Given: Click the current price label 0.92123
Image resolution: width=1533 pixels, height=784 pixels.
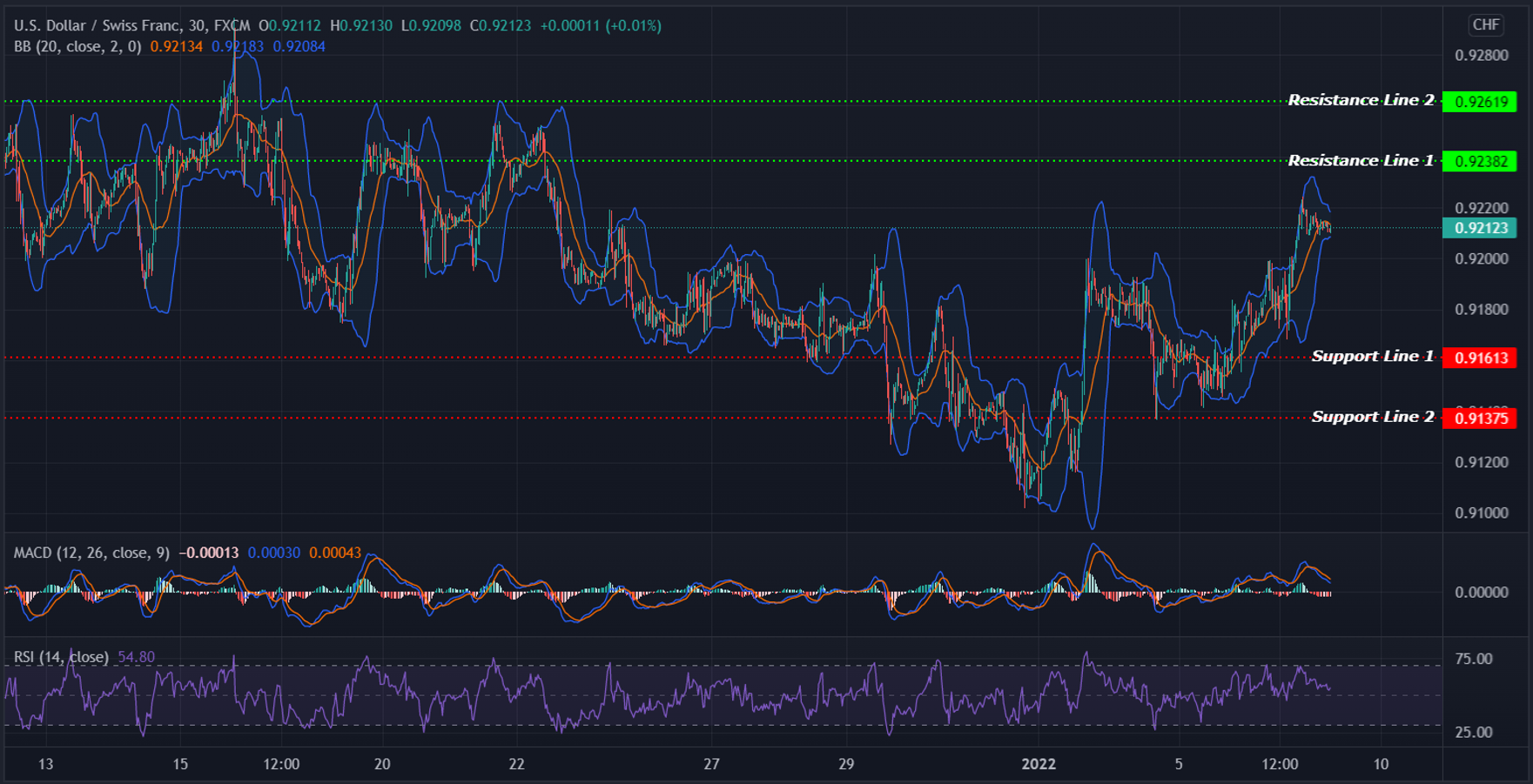Looking at the screenshot, I should [x=1483, y=226].
